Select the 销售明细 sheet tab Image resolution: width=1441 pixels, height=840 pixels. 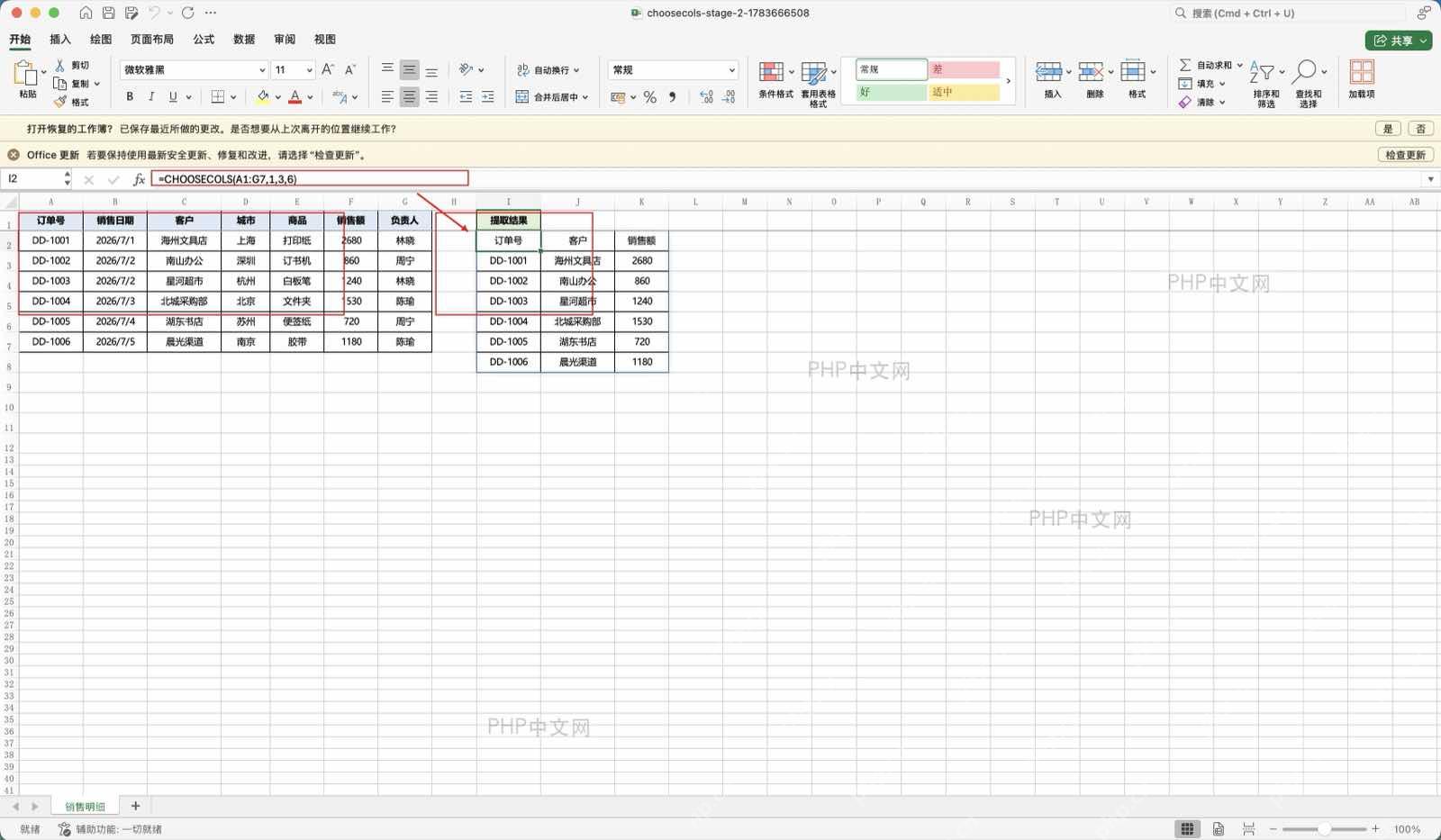click(x=85, y=807)
